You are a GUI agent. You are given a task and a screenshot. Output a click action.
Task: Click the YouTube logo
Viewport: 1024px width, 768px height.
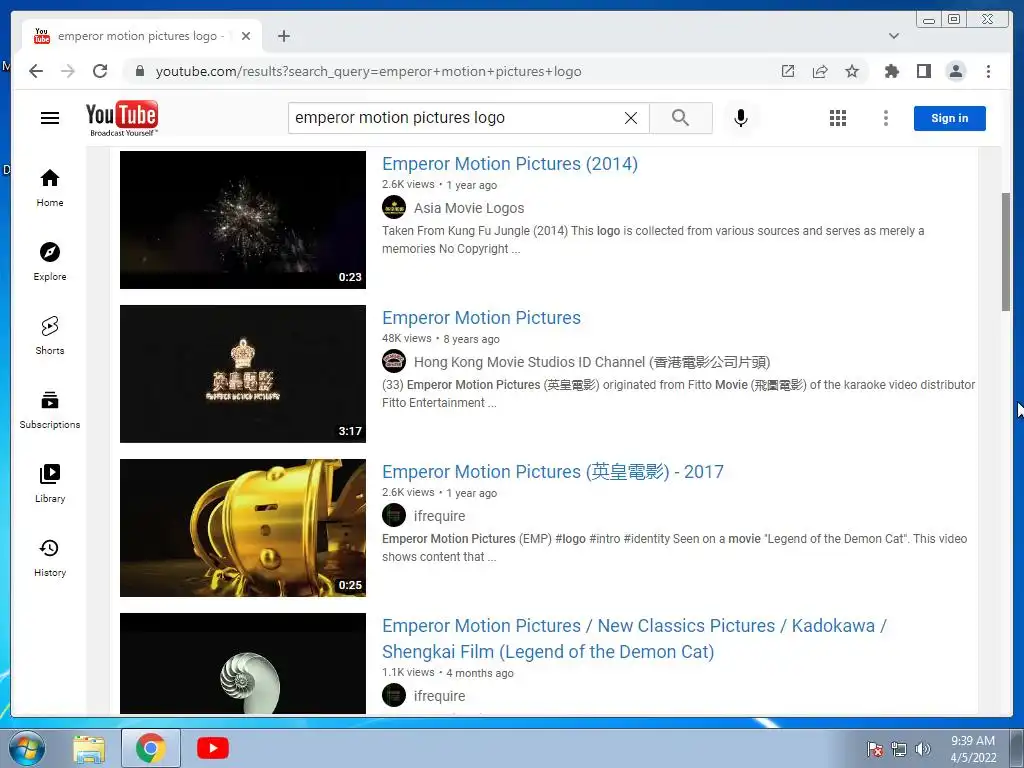(122, 118)
